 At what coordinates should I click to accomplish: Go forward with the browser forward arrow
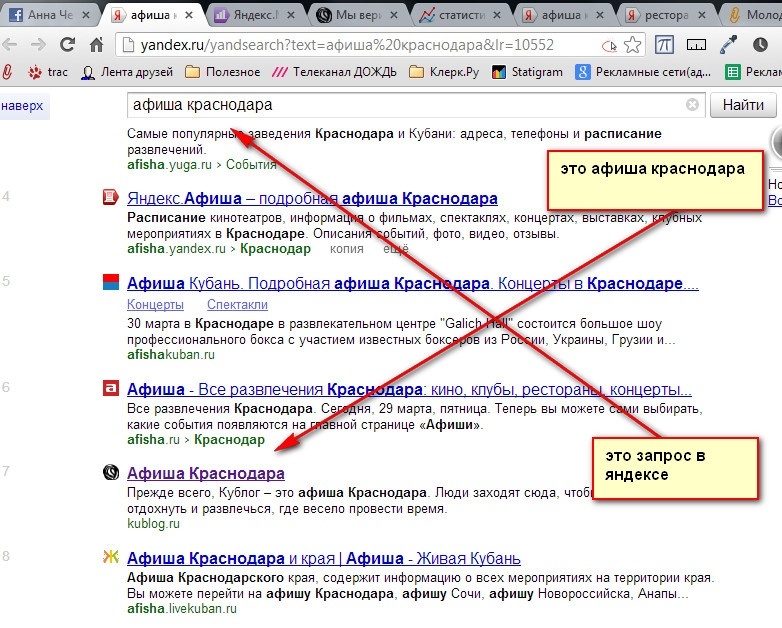click(x=38, y=45)
